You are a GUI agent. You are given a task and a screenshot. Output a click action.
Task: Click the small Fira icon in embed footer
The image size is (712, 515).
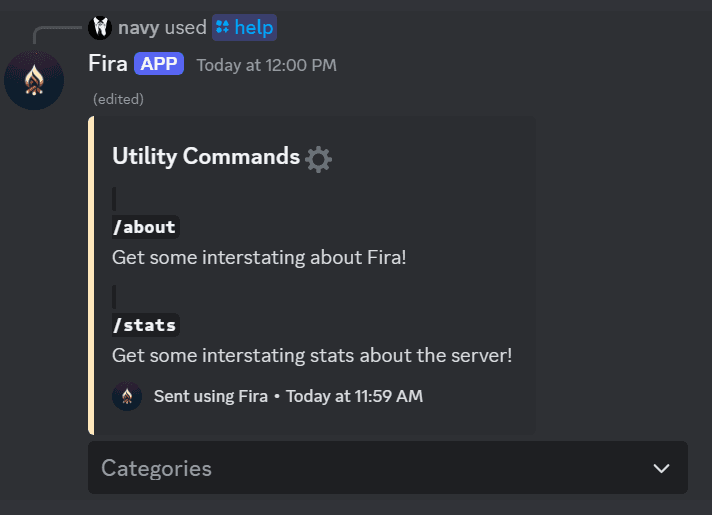[127, 396]
